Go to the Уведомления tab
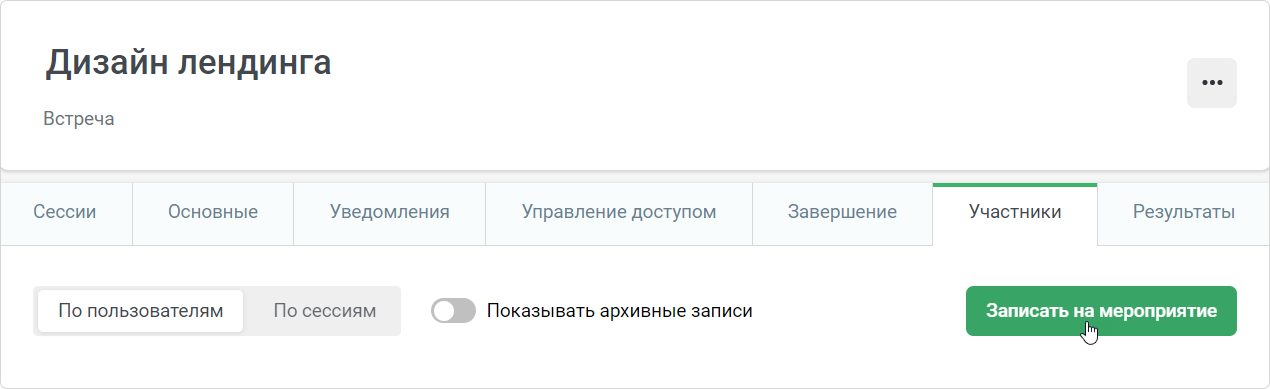The height and width of the screenshot is (389, 1270). click(390, 213)
